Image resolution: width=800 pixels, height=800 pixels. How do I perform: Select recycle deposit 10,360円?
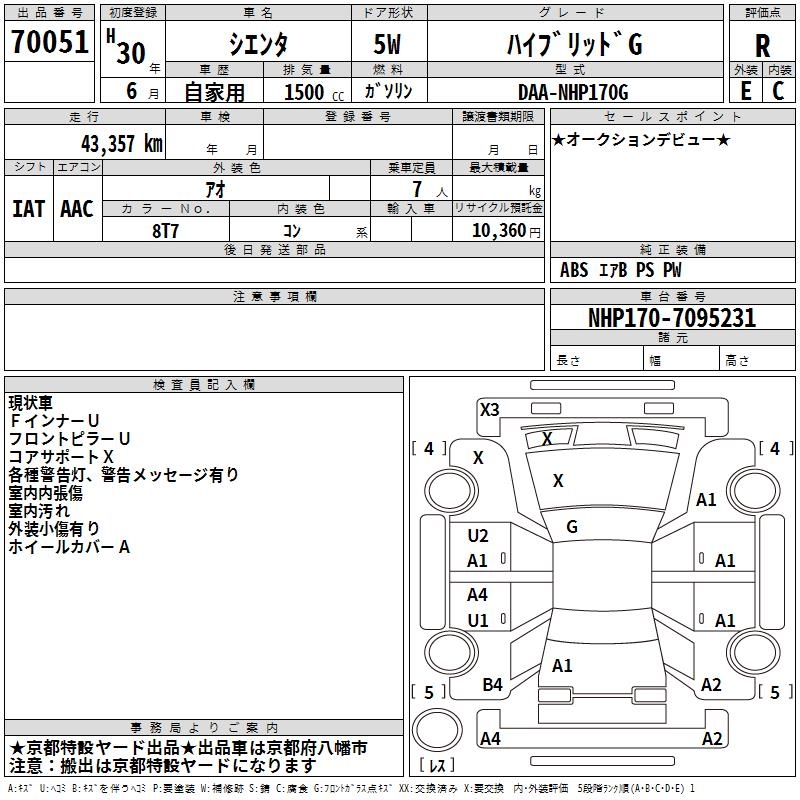coord(506,231)
